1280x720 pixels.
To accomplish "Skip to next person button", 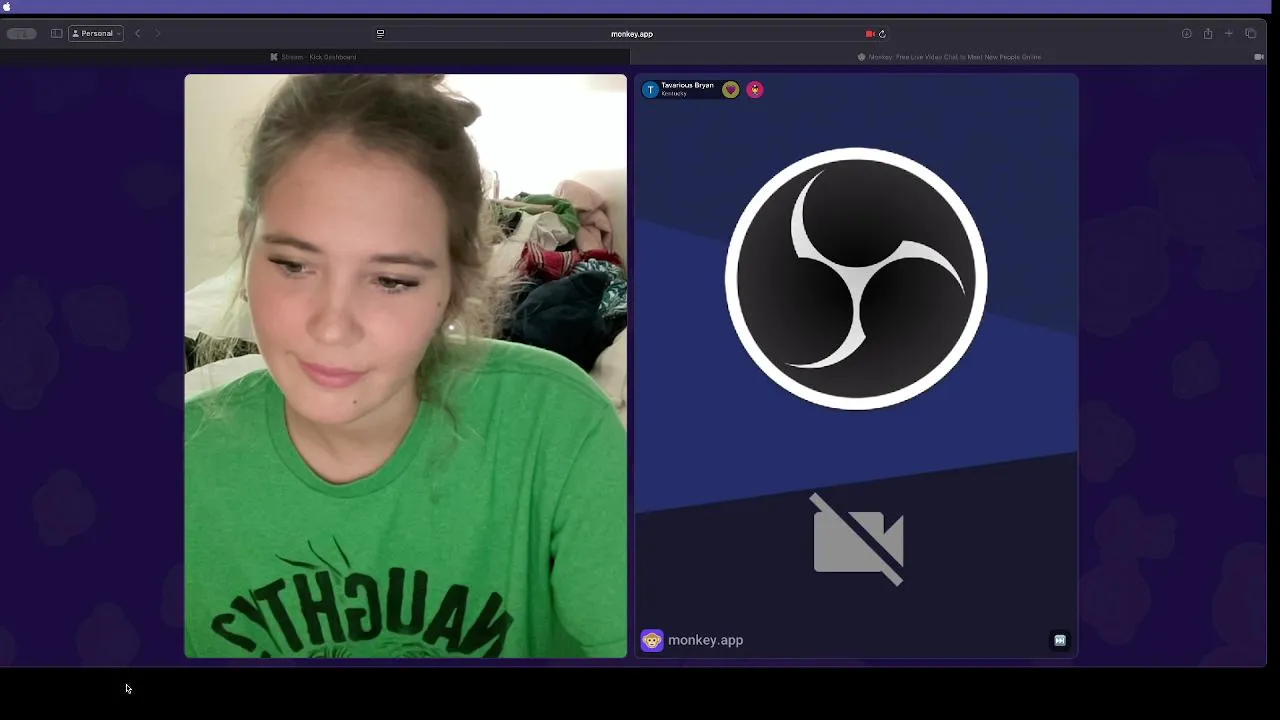I will pyautogui.click(x=1060, y=640).
